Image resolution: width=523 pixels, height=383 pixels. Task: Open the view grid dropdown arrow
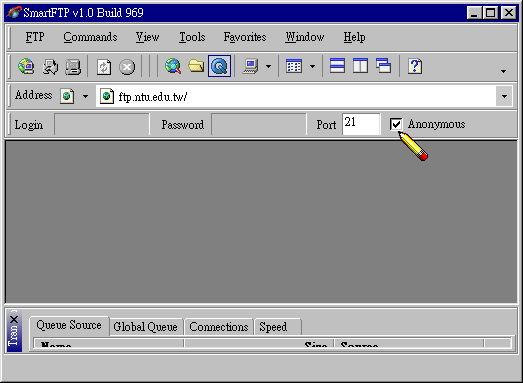tap(312, 66)
